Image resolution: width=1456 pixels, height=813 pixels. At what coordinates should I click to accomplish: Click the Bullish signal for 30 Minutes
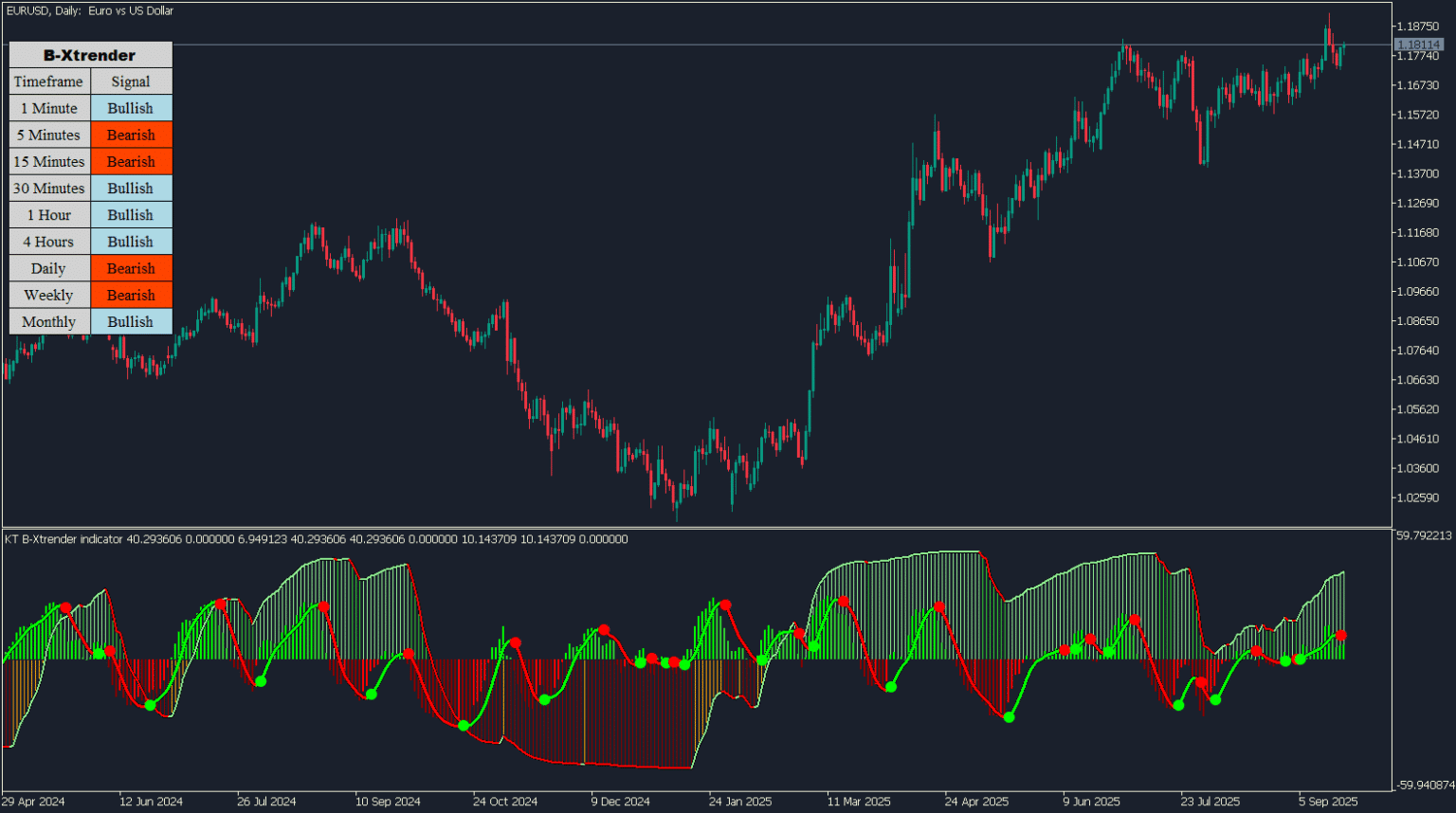130,188
